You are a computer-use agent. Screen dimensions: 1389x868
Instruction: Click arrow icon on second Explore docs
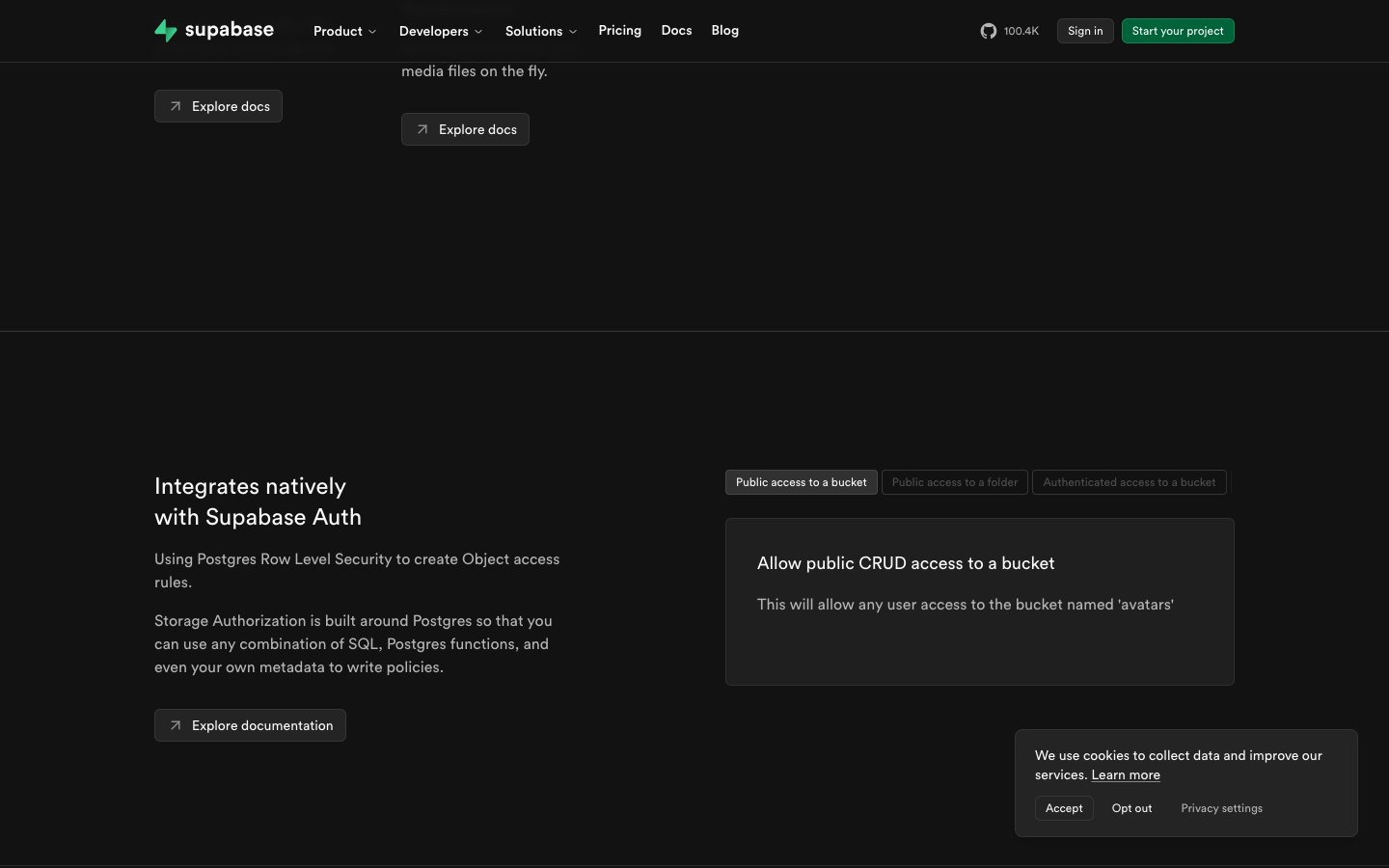coord(422,129)
